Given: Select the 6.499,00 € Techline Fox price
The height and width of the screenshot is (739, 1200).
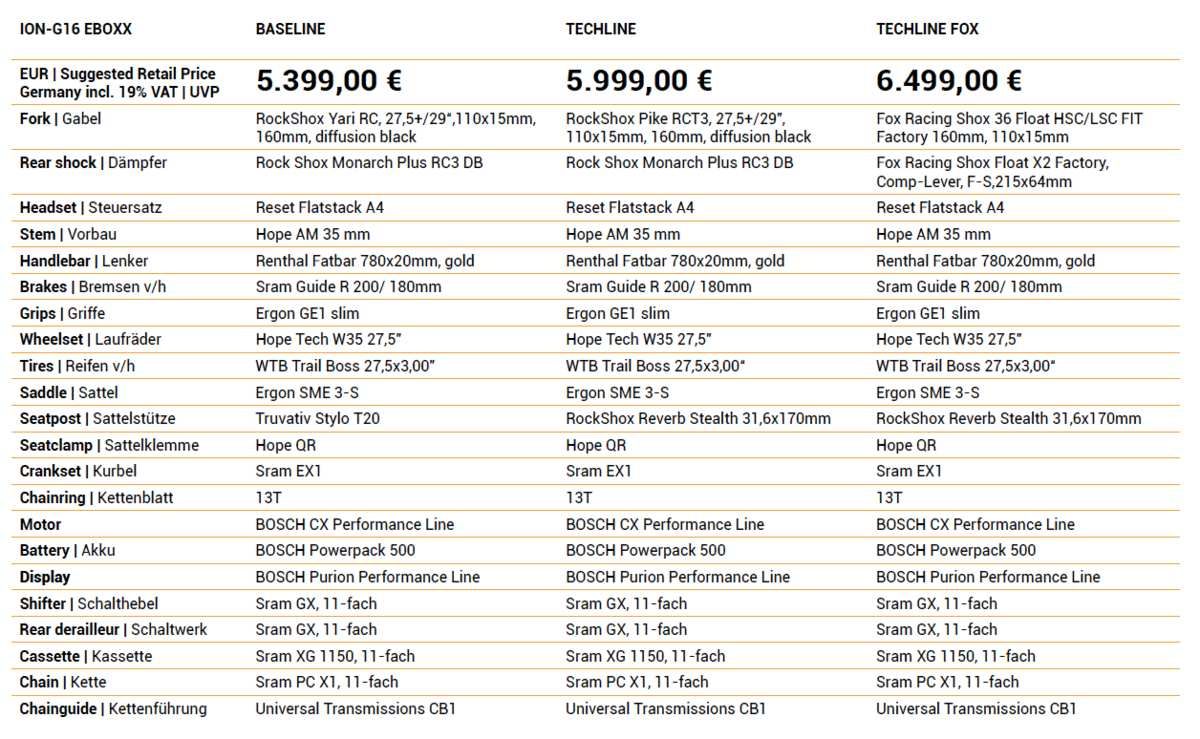Looking at the screenshot, I should pyautogui.click(x=949, y=80).
